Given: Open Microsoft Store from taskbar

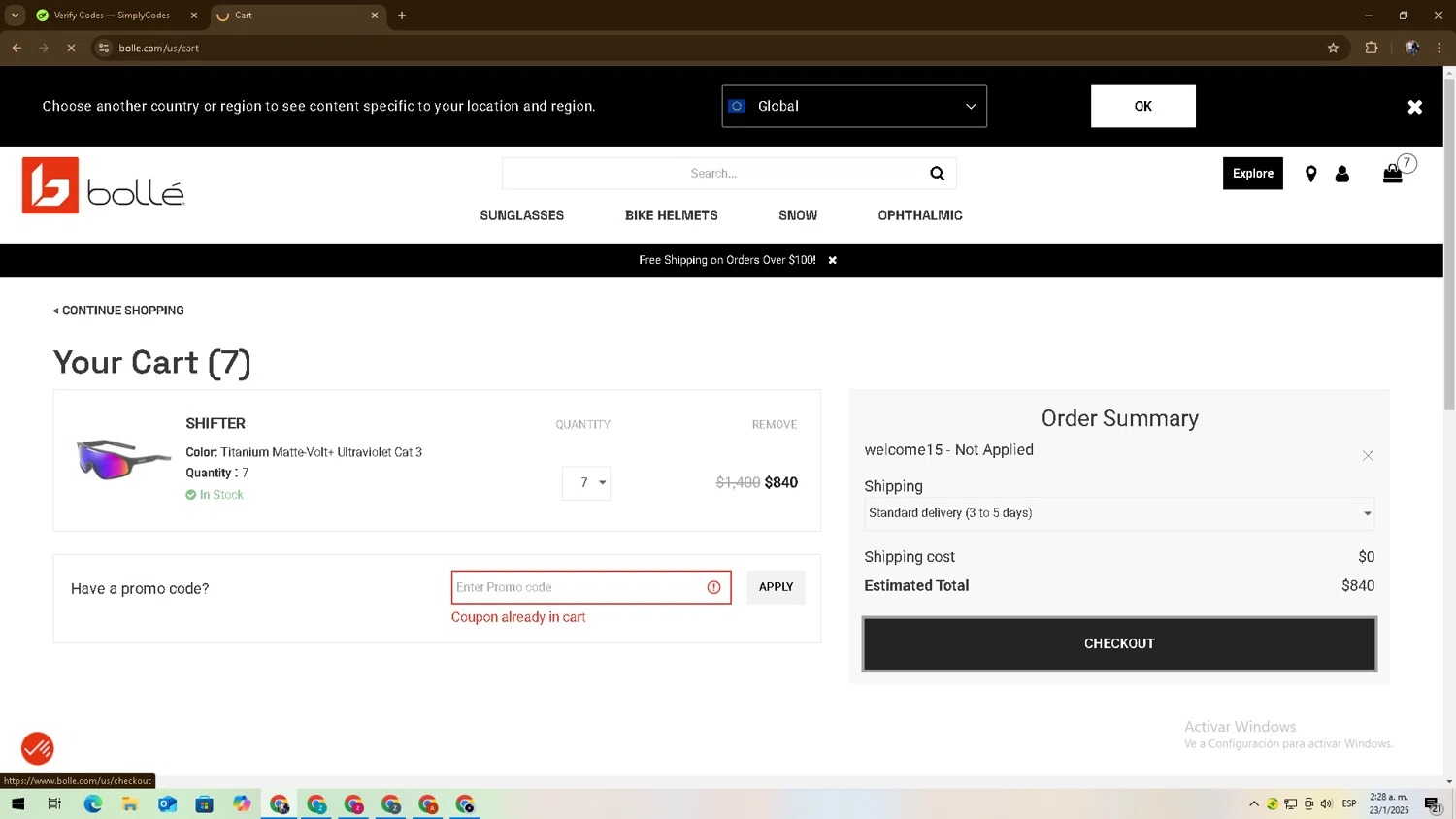Looking at the screenshot, I should coord(204,804).
